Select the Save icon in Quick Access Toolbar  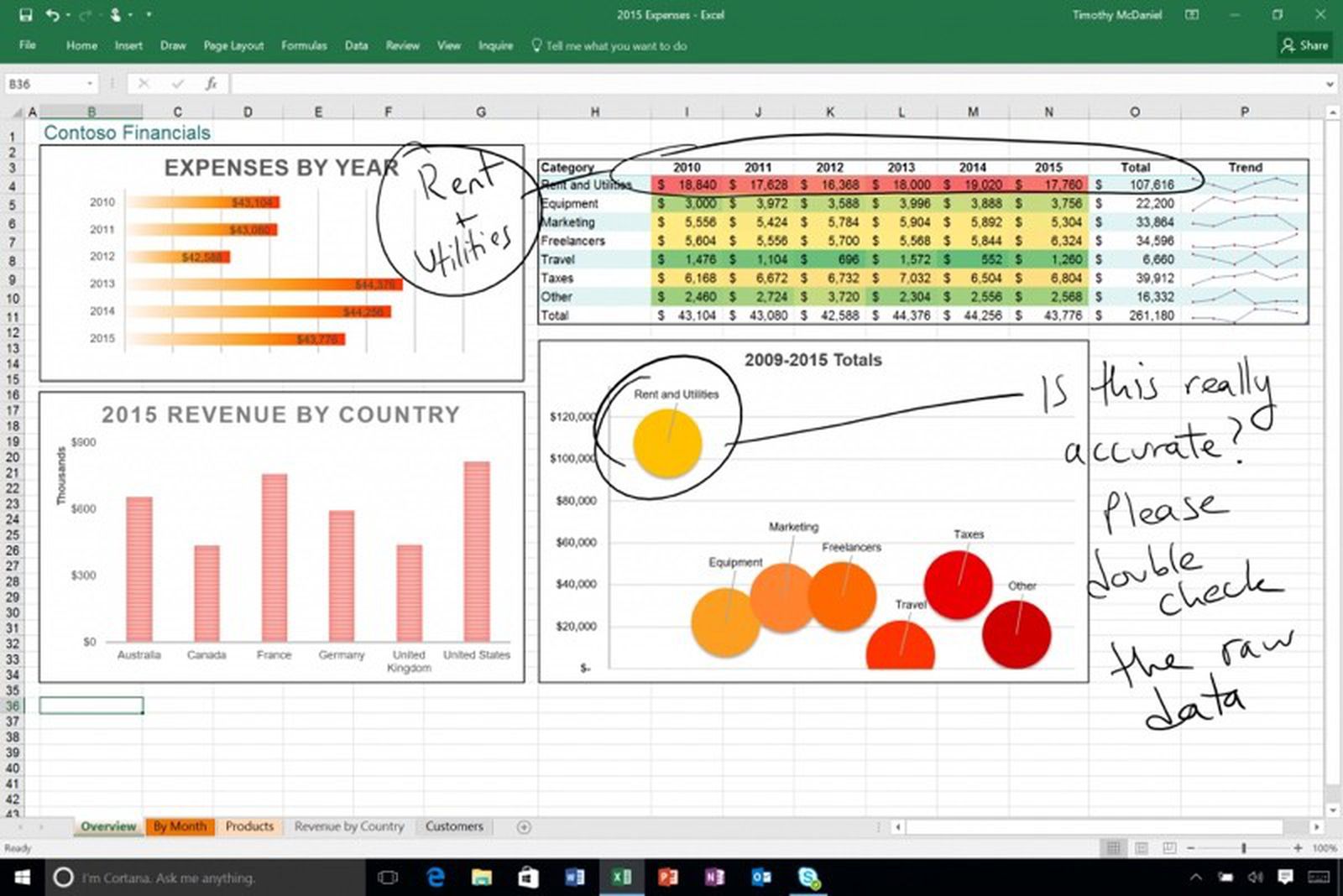[26, 14]
